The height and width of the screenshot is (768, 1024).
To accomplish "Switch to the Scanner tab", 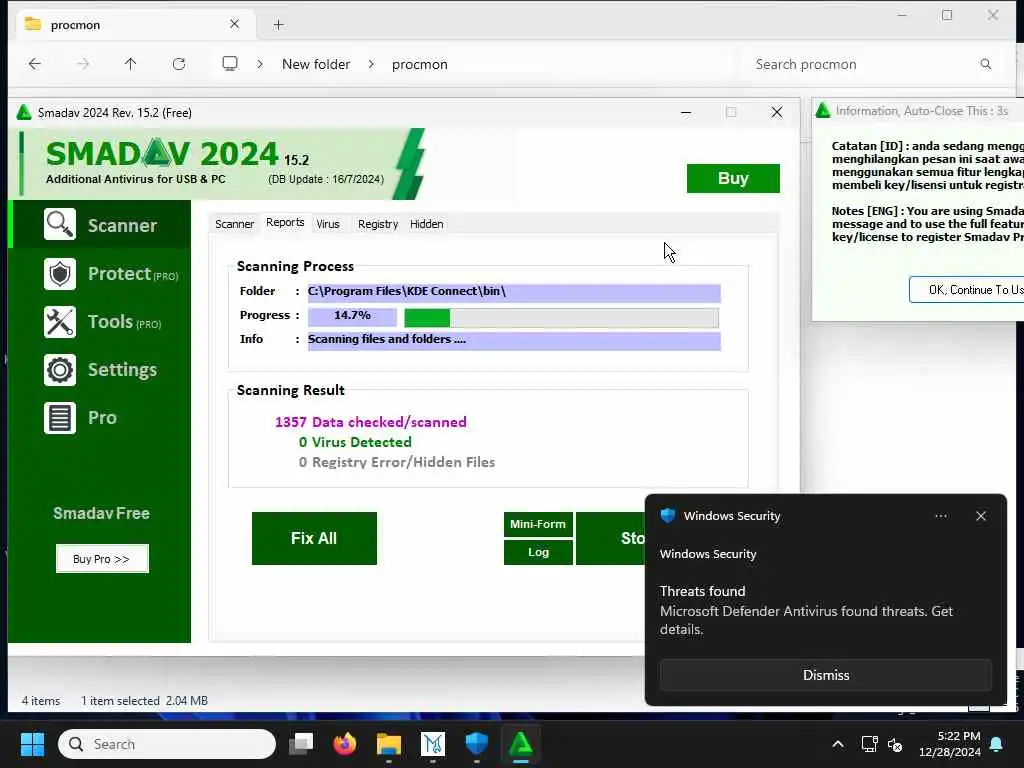I will pyautogui.click(x=234, y=224).
